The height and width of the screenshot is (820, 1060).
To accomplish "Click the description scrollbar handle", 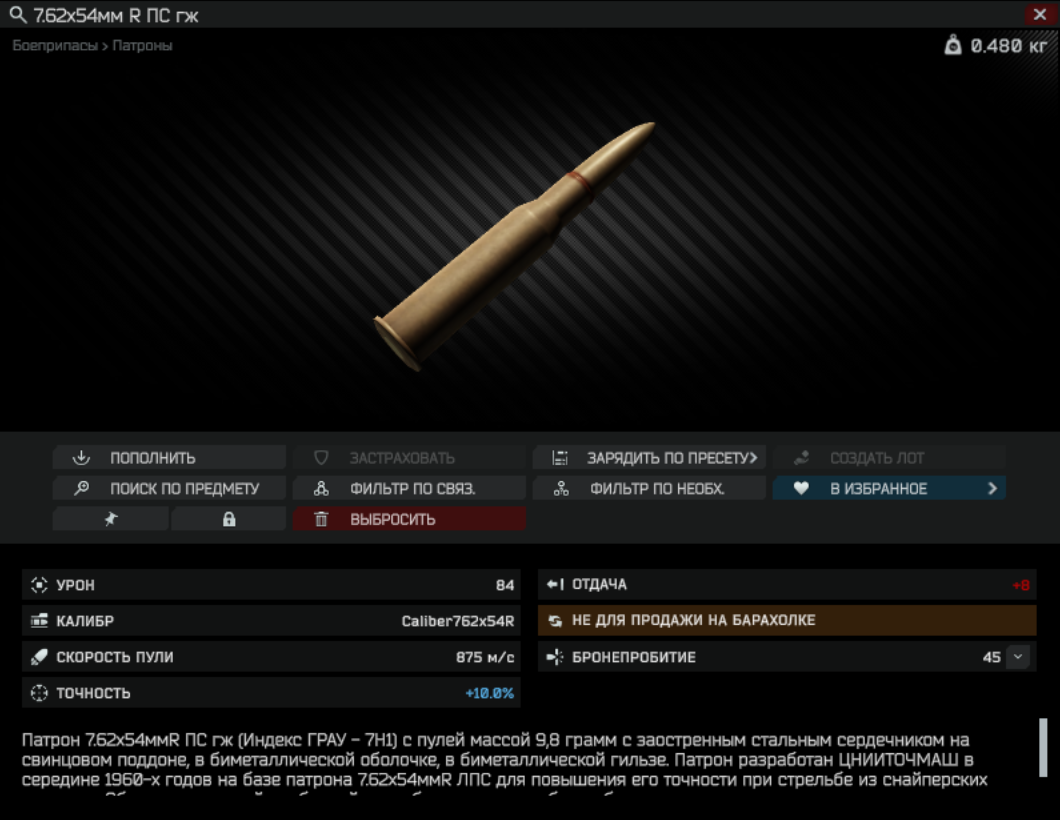I will tap(1043, 748).
